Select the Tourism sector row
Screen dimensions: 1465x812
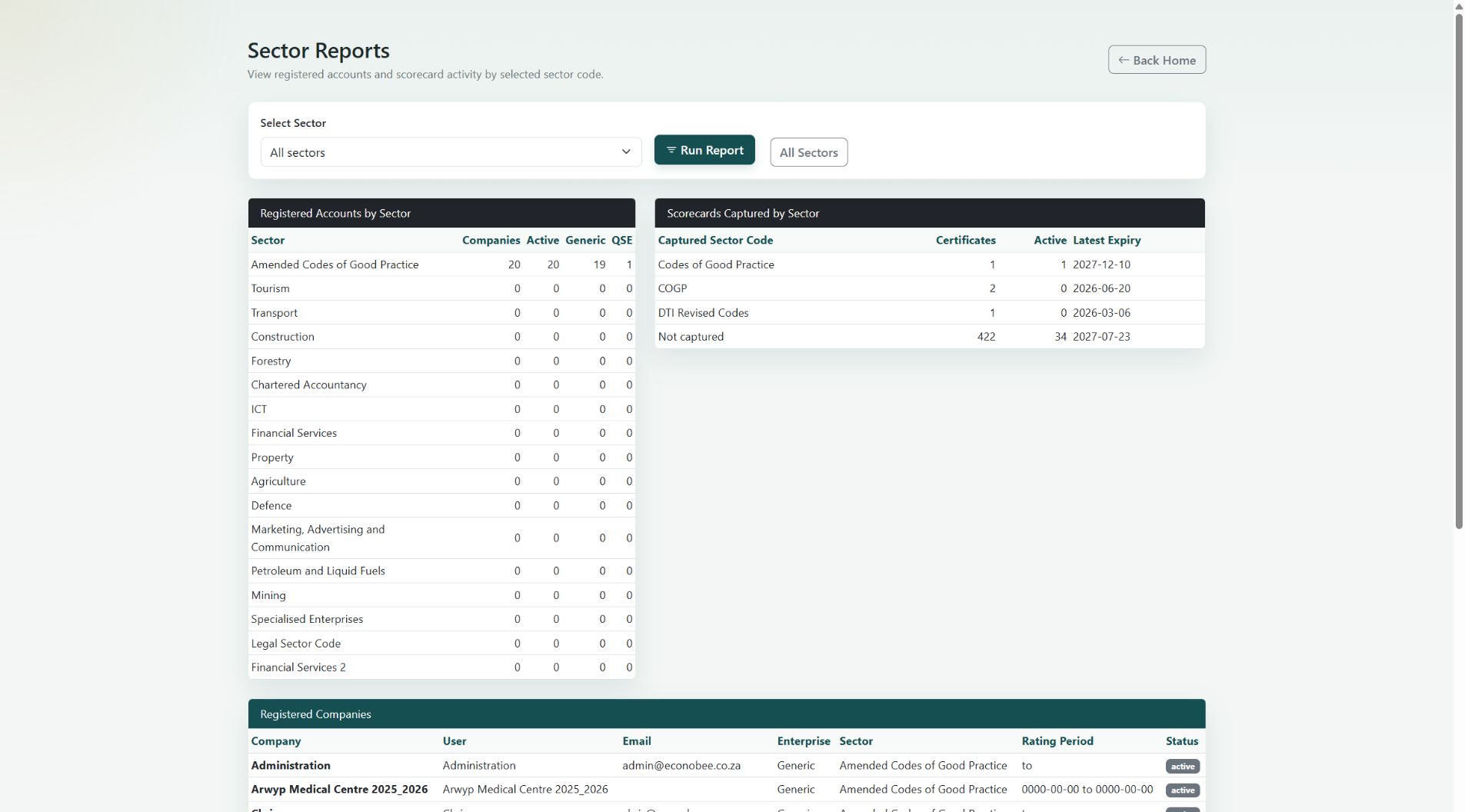441,288
